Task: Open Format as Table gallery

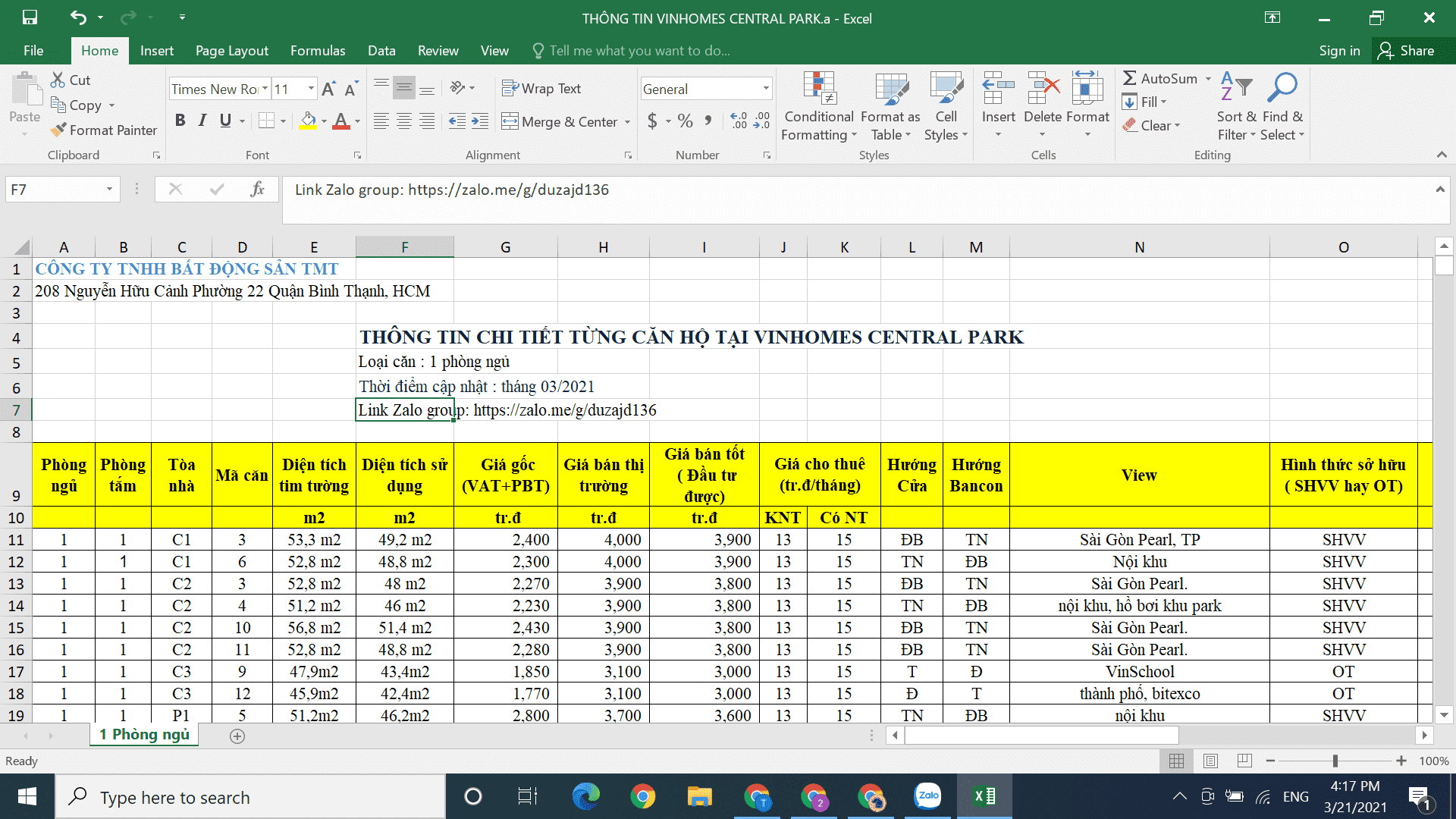Action: 891,106
